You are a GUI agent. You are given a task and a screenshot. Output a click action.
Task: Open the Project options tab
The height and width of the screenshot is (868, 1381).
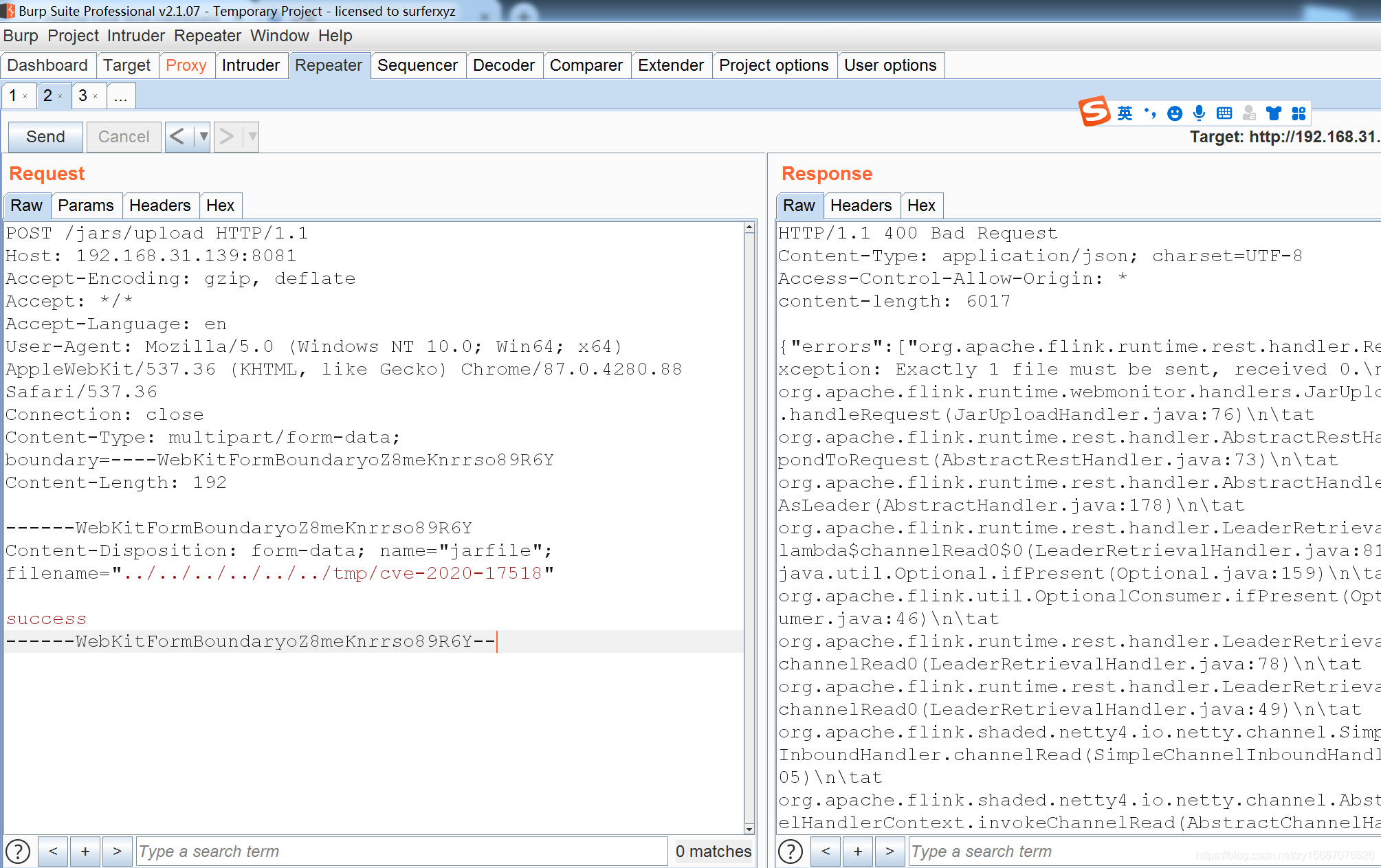point(774,65)
